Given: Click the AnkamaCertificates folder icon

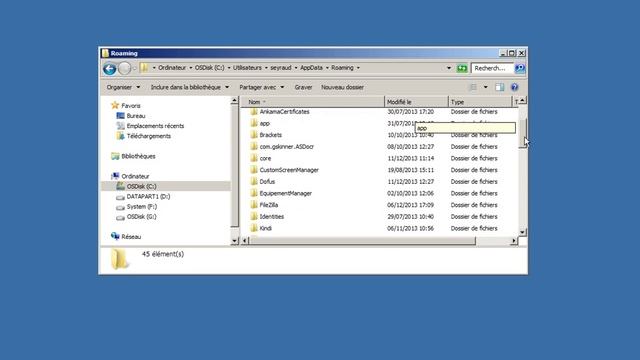Looking at the screenshot, I should coord(254,111).
